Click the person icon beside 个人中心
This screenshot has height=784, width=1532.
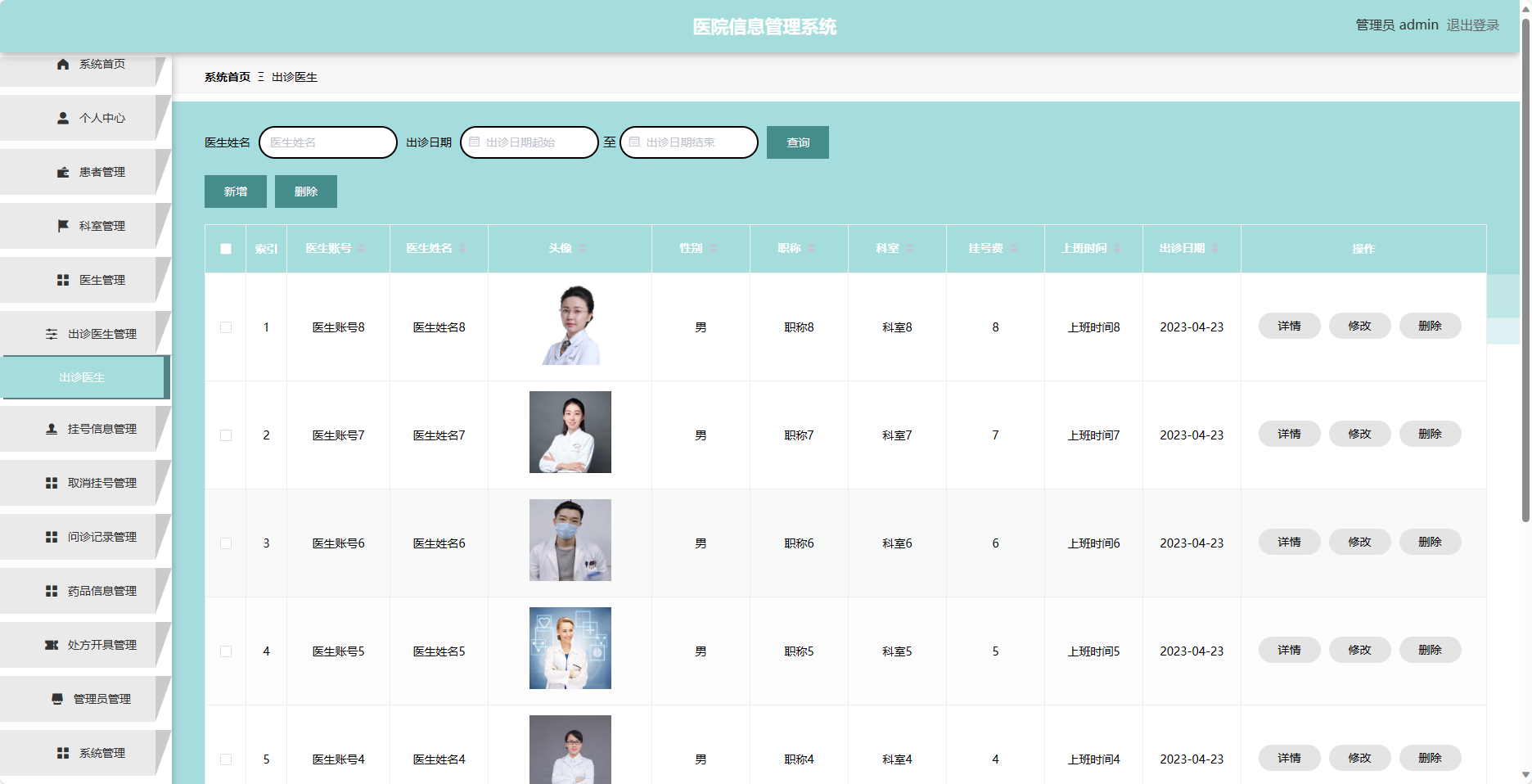tap(63, 118)
